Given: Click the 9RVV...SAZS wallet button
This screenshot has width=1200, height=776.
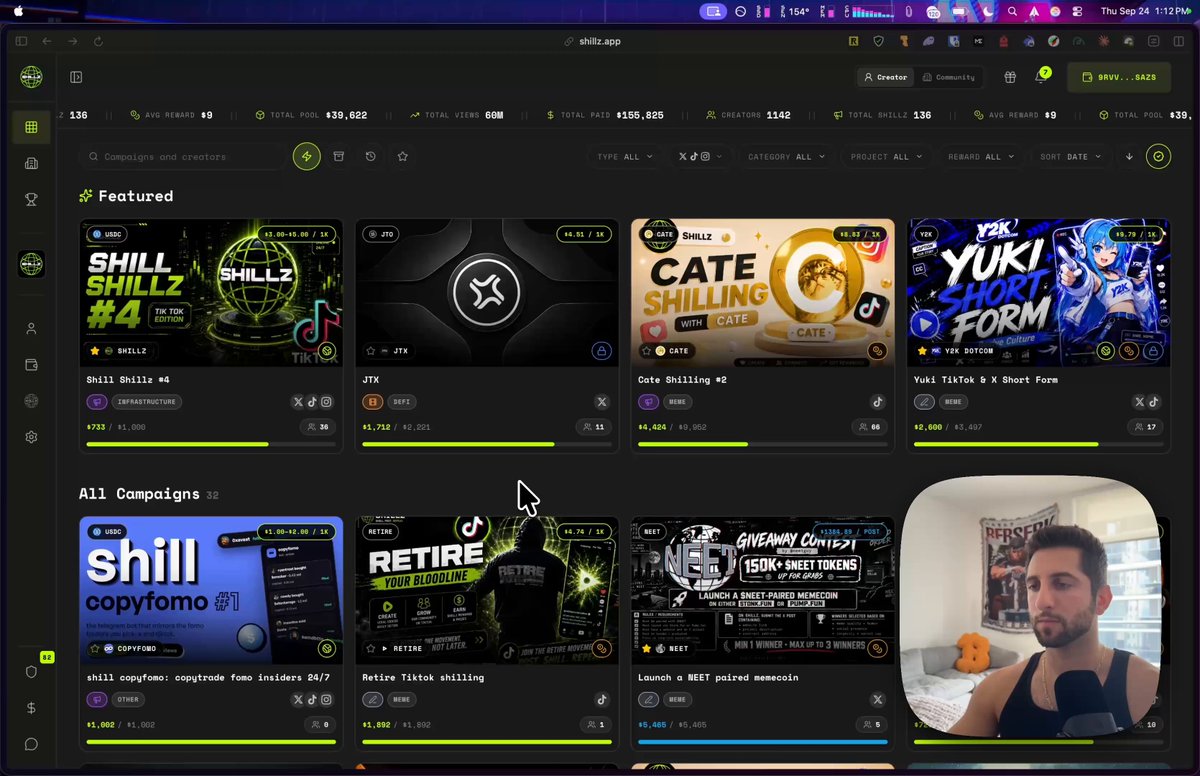Looking at the screenshot, I should tap(1119, 77).
